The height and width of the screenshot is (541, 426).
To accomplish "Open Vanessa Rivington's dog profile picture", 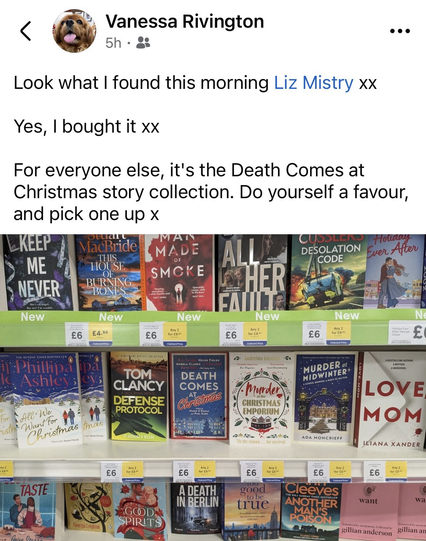I will (x=75, y=31).
